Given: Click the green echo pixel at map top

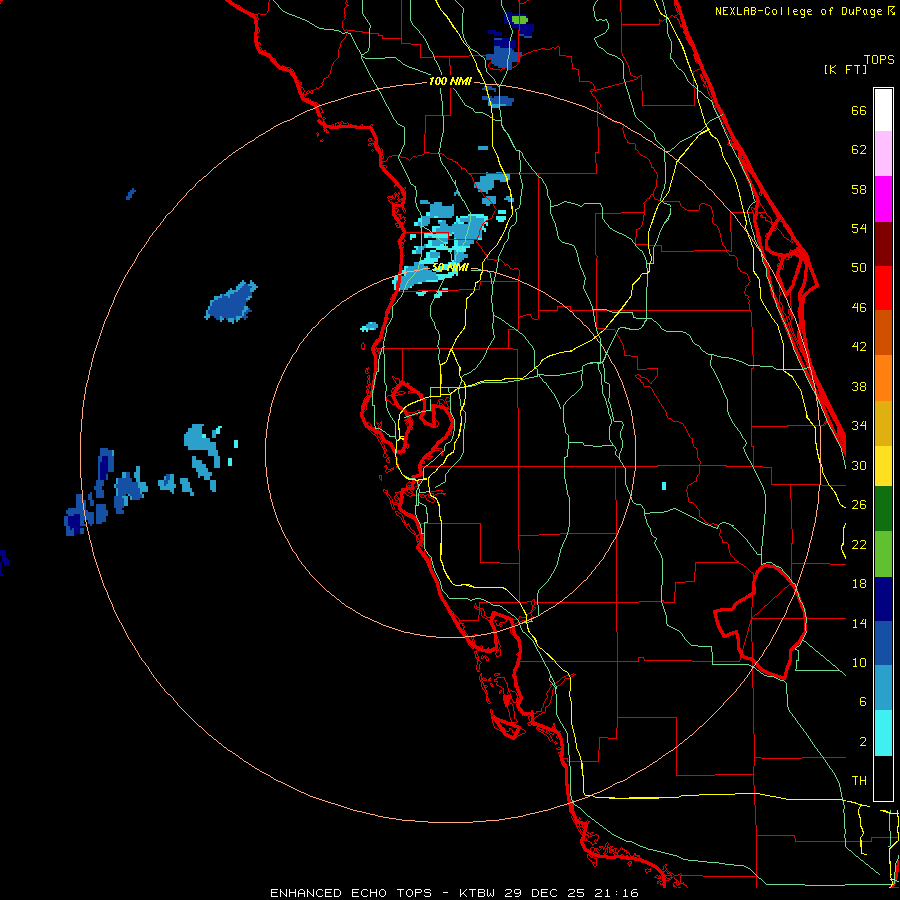Looking at the screenshot, I should tap(519, 20).
